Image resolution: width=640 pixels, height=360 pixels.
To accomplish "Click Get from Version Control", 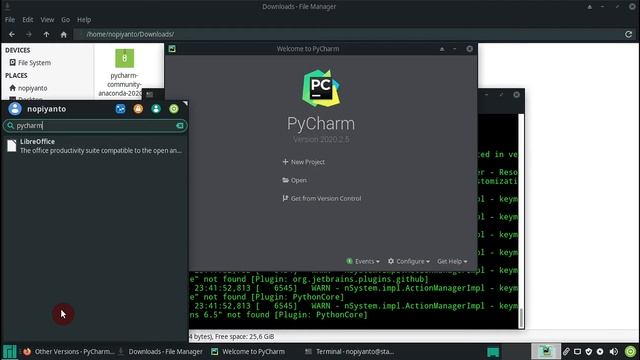I will pos(322,198).
